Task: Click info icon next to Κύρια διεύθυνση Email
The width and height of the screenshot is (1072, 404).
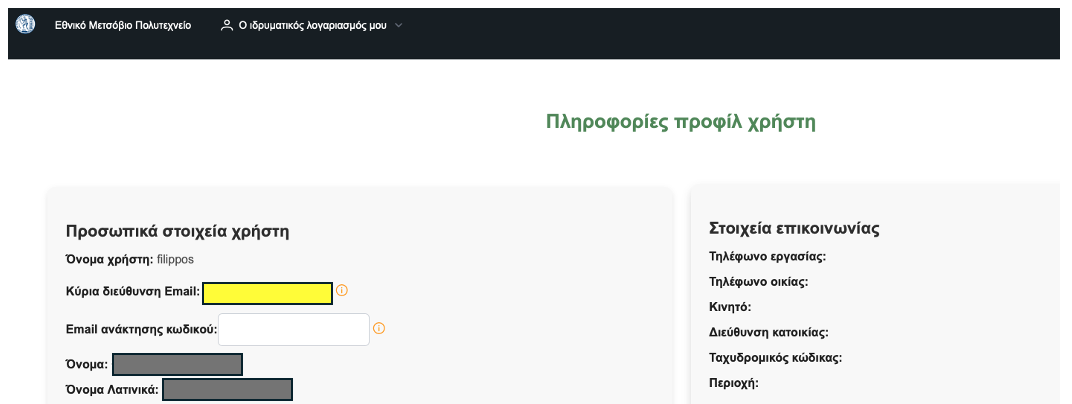Action: click(341, 291)
